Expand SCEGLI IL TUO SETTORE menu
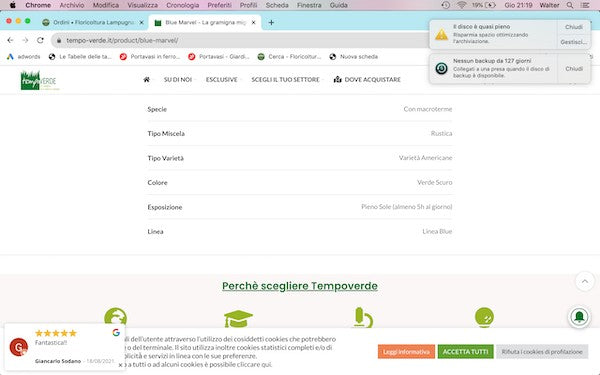 pyautogui.click(x=285, y=80)
